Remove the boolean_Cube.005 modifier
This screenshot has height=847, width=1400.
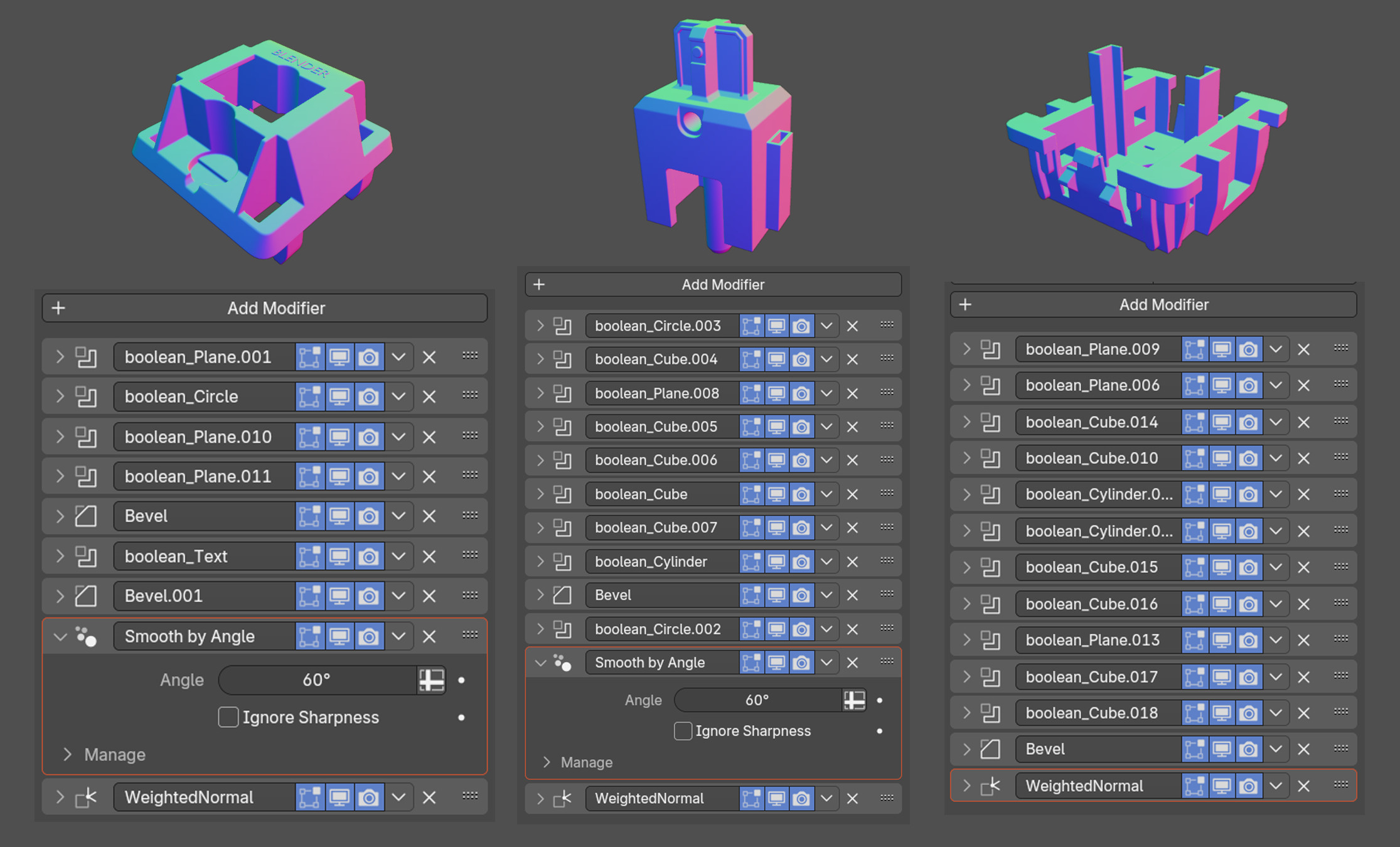tap(852, 427)
